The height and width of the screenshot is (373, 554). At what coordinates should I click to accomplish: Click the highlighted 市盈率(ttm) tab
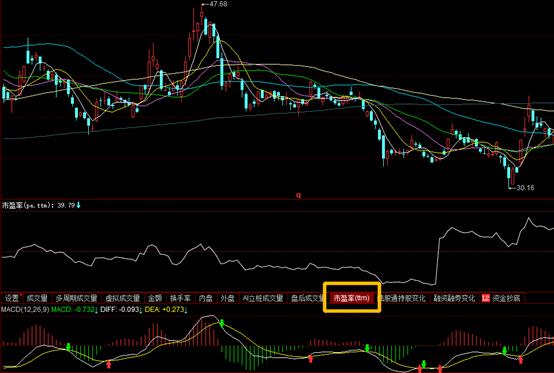(x=352, y=298)
